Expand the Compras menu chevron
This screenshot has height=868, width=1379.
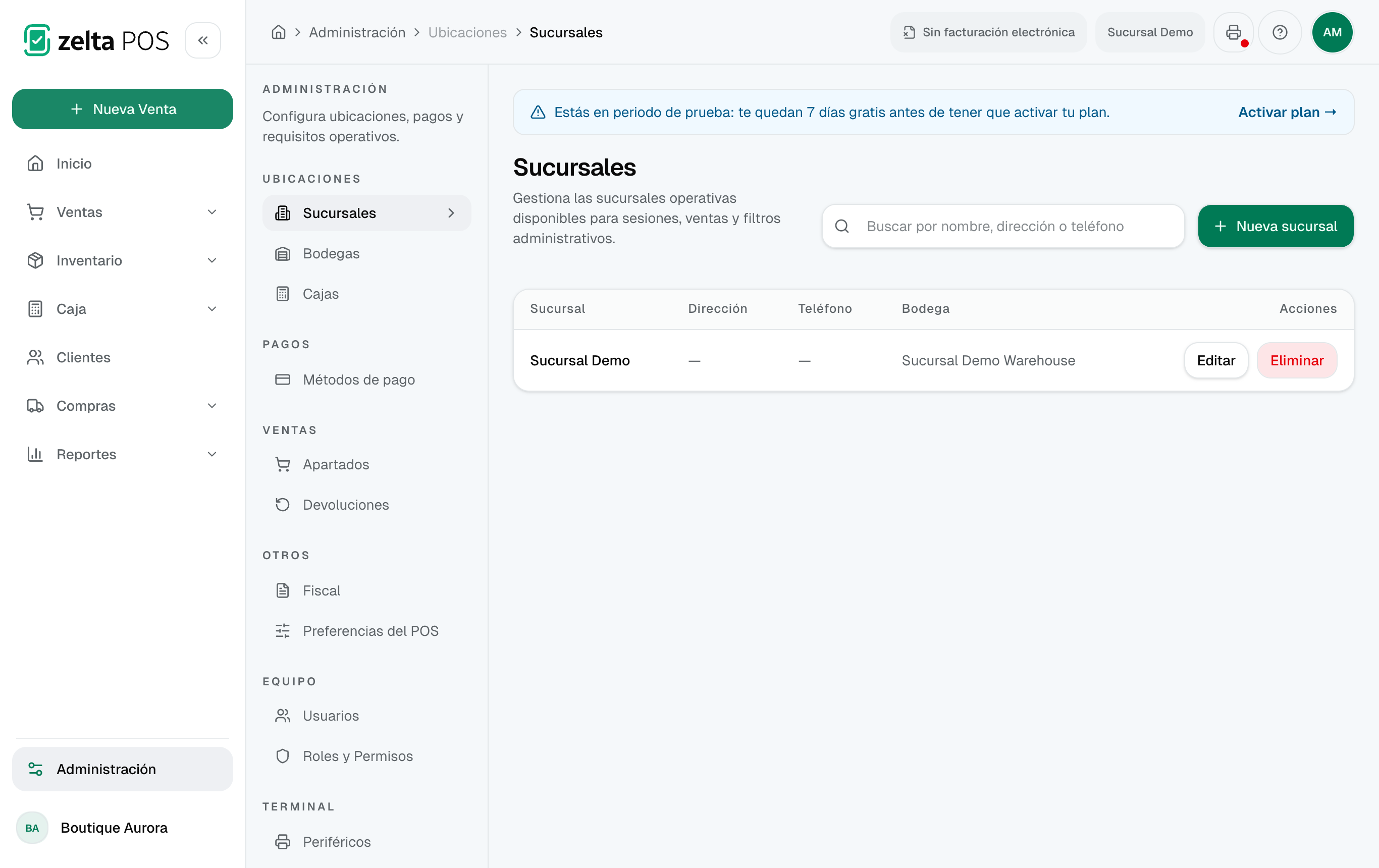click(212, 406)
